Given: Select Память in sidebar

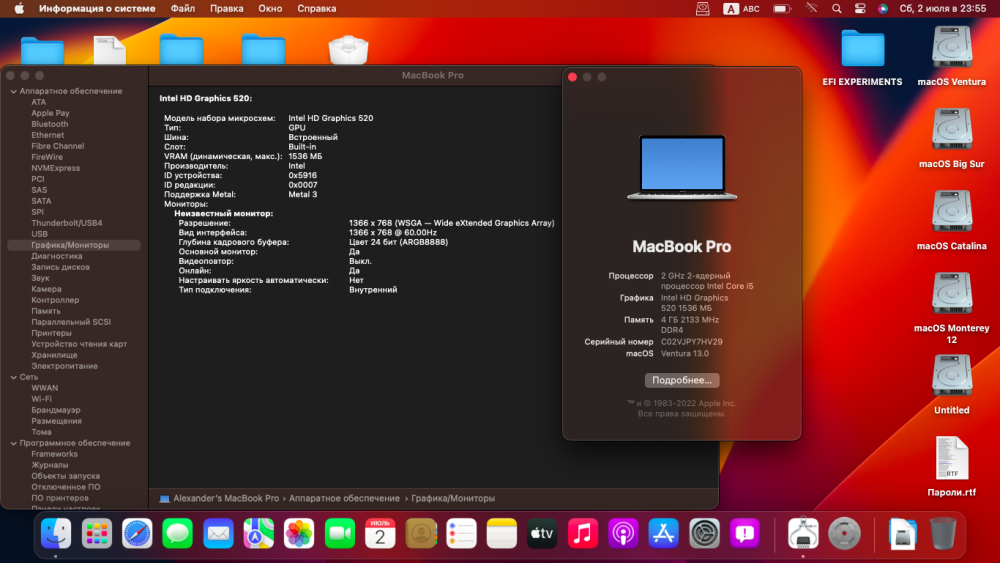Looking at the screenshot, I should 46,311.
